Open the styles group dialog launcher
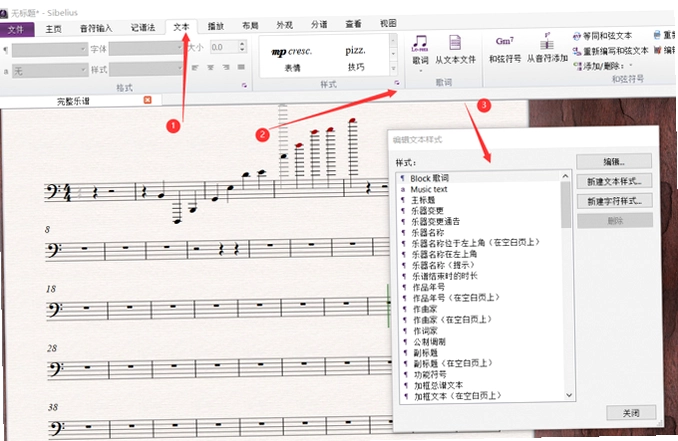 coord(397,83)
